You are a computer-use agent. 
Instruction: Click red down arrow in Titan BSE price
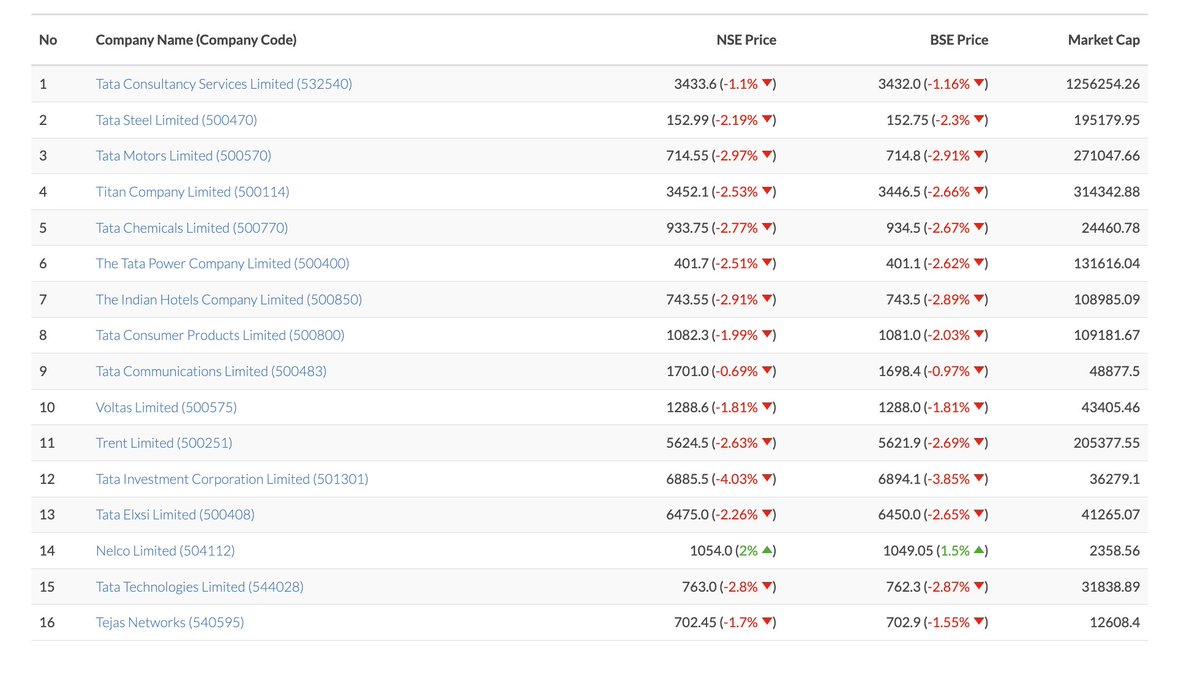click(979, 192)
